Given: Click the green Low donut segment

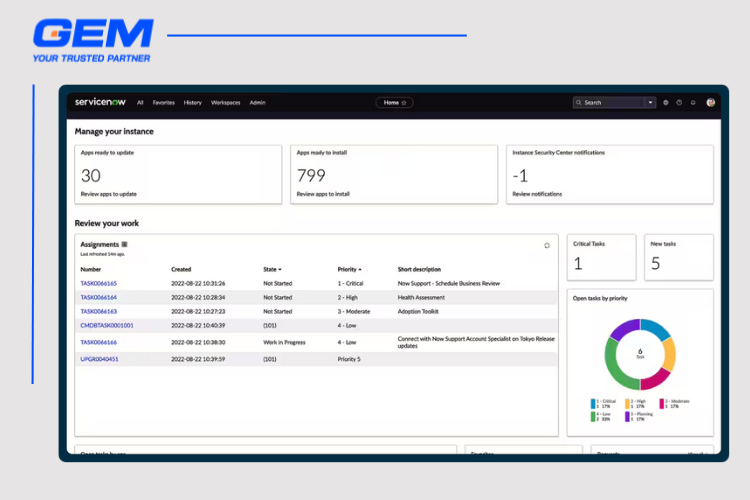Looking at the screenshot, I should 617,368.
